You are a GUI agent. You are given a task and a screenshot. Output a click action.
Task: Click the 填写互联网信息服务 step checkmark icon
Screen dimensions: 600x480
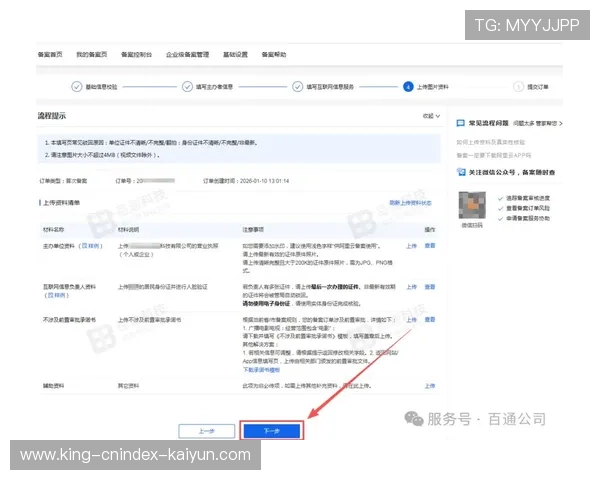click(x=297, y=87)
